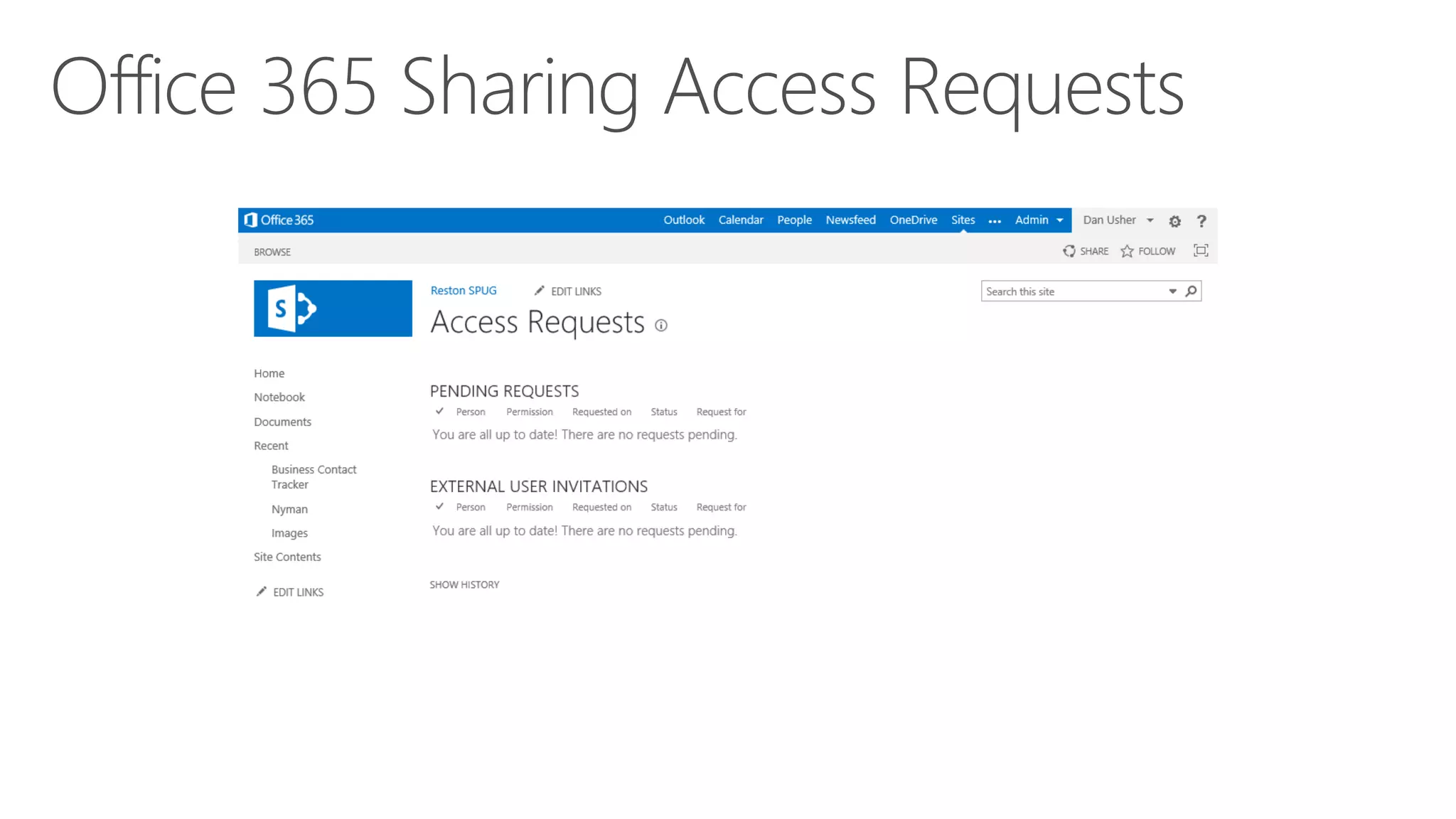This screenshot has width=1456, height=819.
Task: Open the ellipsis more apps menu
Action: pyautogui.click(x=995, y=221)
